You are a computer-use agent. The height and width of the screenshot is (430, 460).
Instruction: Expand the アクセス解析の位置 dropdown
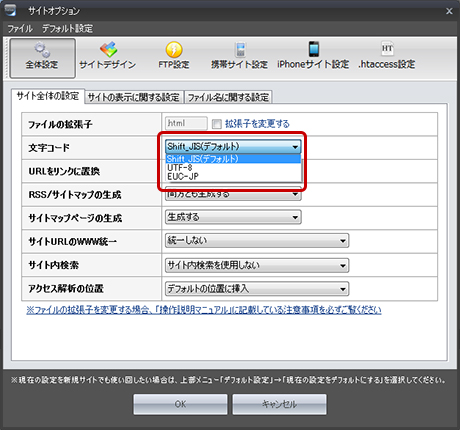tap(257, 289)
